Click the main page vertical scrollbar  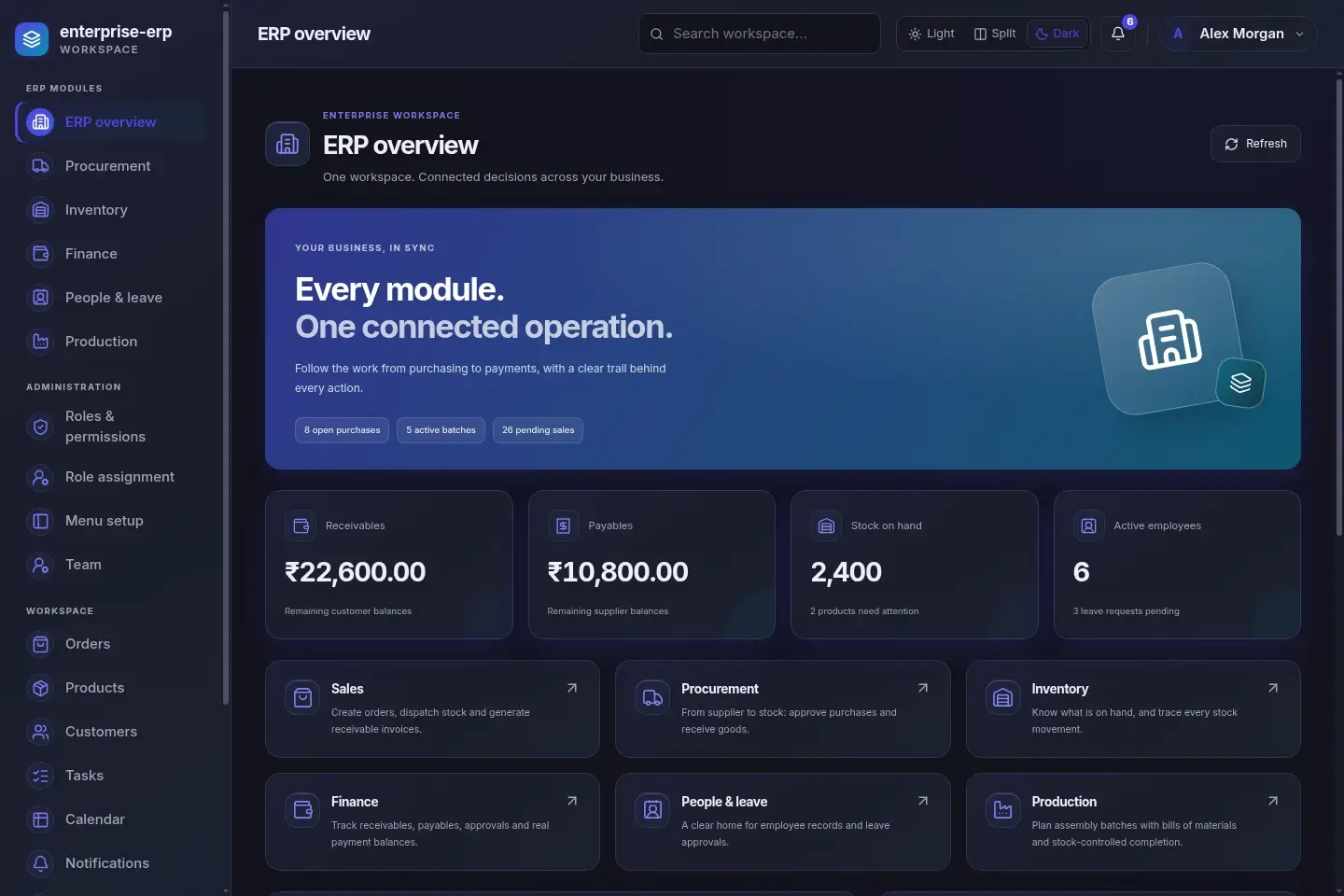click(x=1339, y=308)
